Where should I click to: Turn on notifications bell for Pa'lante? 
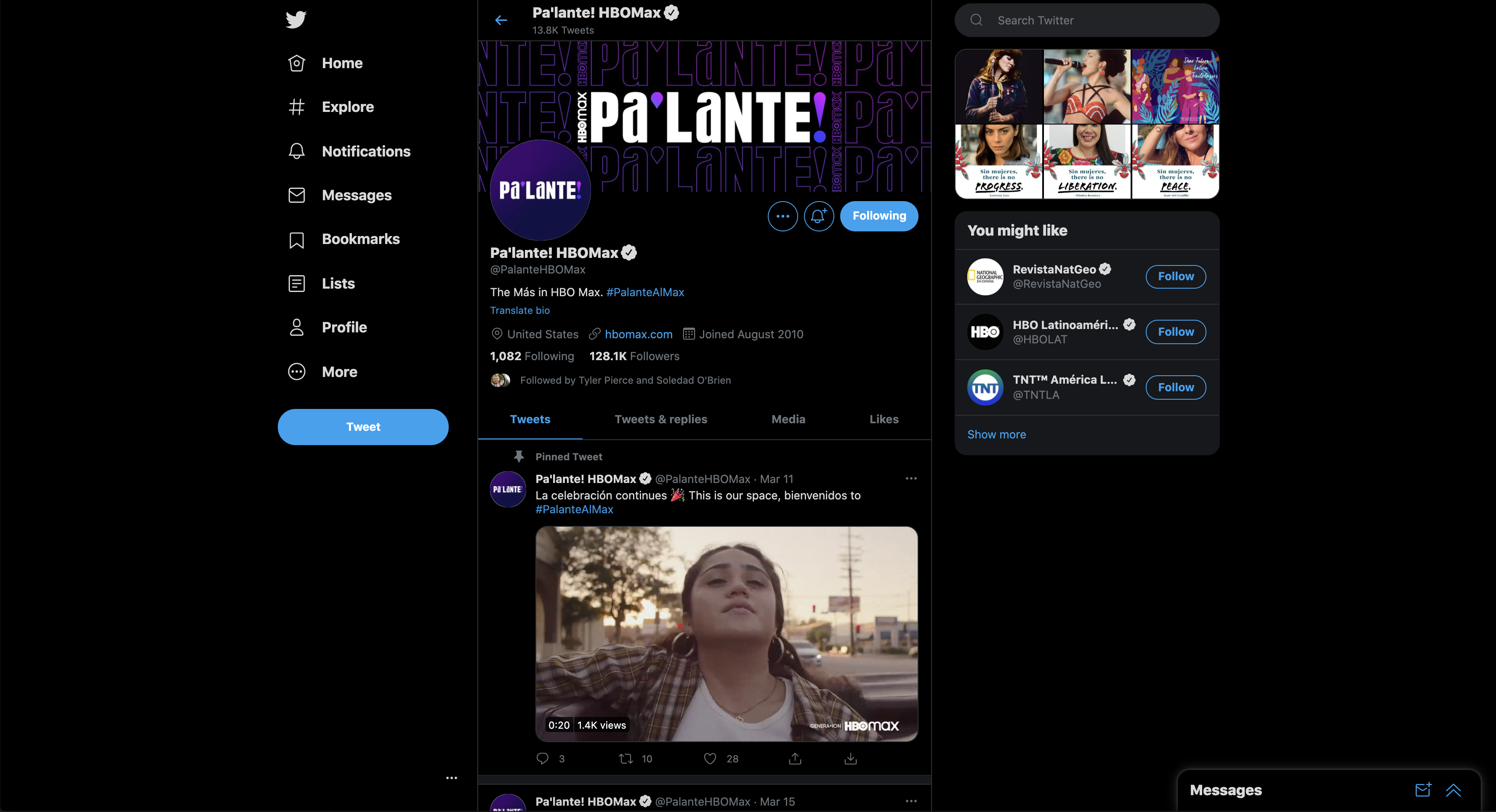(818, 216)
